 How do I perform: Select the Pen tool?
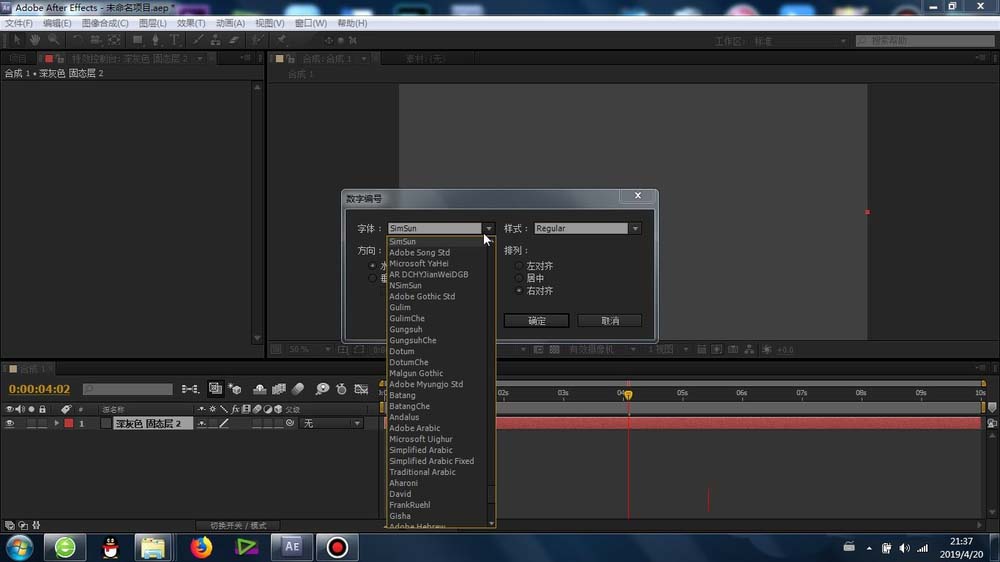[x=156, y=40]
